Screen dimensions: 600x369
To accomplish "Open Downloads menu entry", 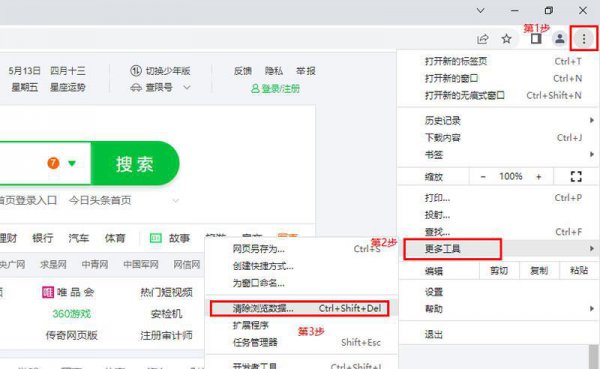I will [x=498, y=138].
